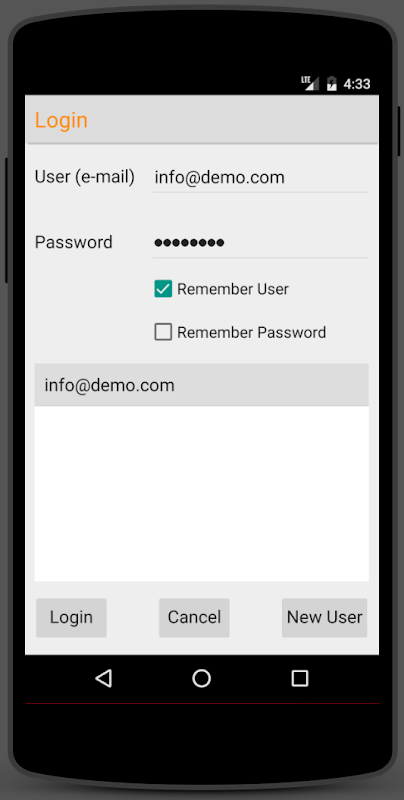Image resolution: width=404 pixels, height=800 pixels.
Task: Tap the Android back navigation triangle
Action: click(104, 678)
